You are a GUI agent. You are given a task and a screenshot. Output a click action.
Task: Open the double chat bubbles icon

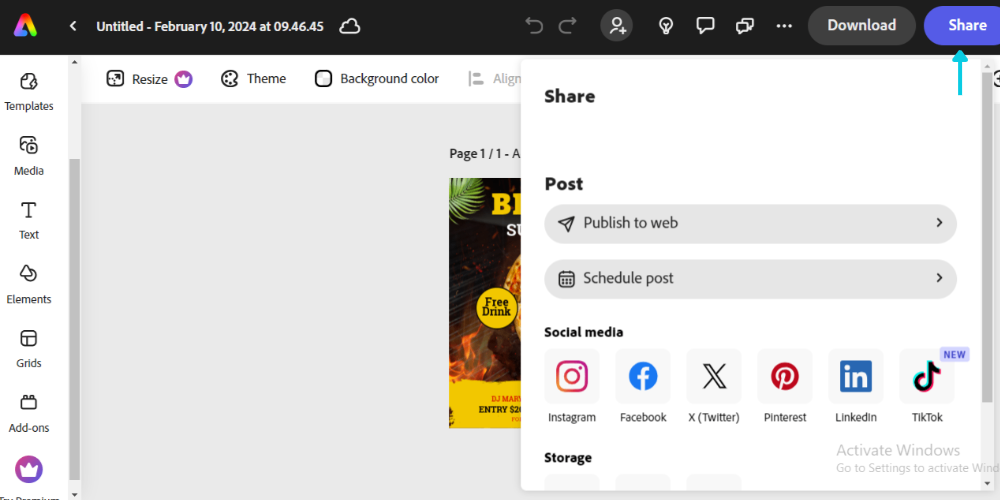[x=744, y=26]
